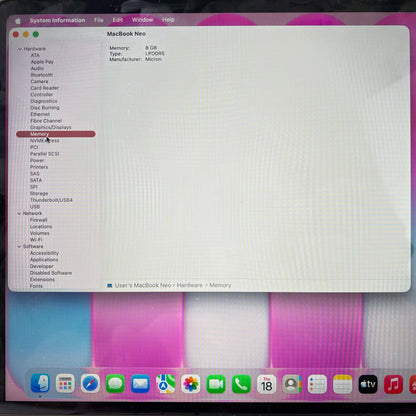Screen dimensions: 416x416
Task: Launch Safari from the Dock
Action: 90,383
